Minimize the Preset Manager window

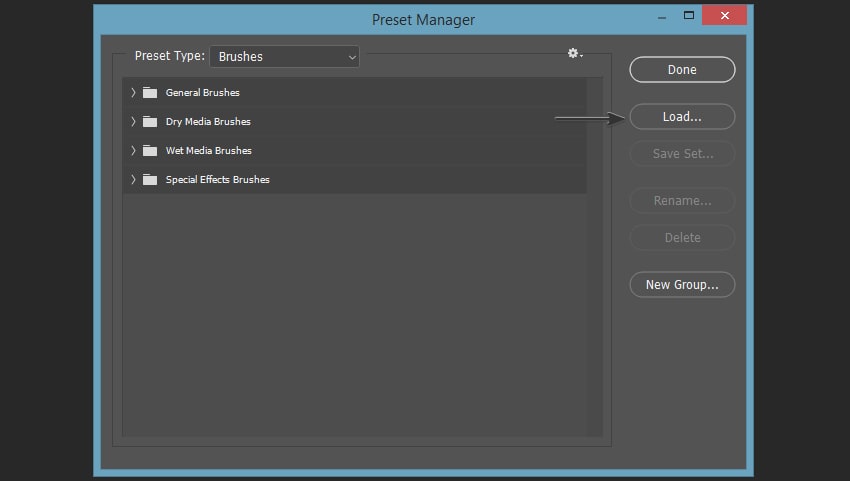coord(662,17)
